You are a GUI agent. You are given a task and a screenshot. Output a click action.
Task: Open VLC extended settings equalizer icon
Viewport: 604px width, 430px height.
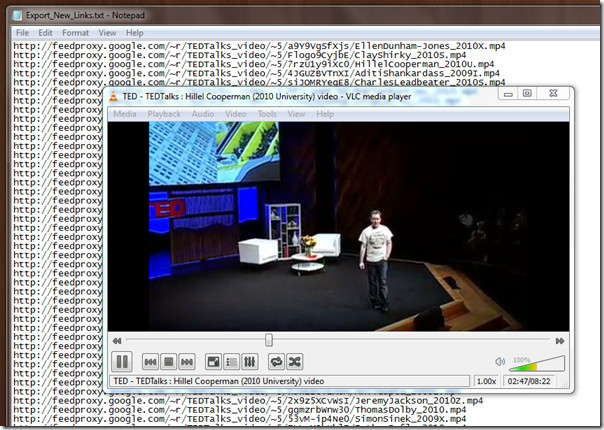(x=249, y=362)
